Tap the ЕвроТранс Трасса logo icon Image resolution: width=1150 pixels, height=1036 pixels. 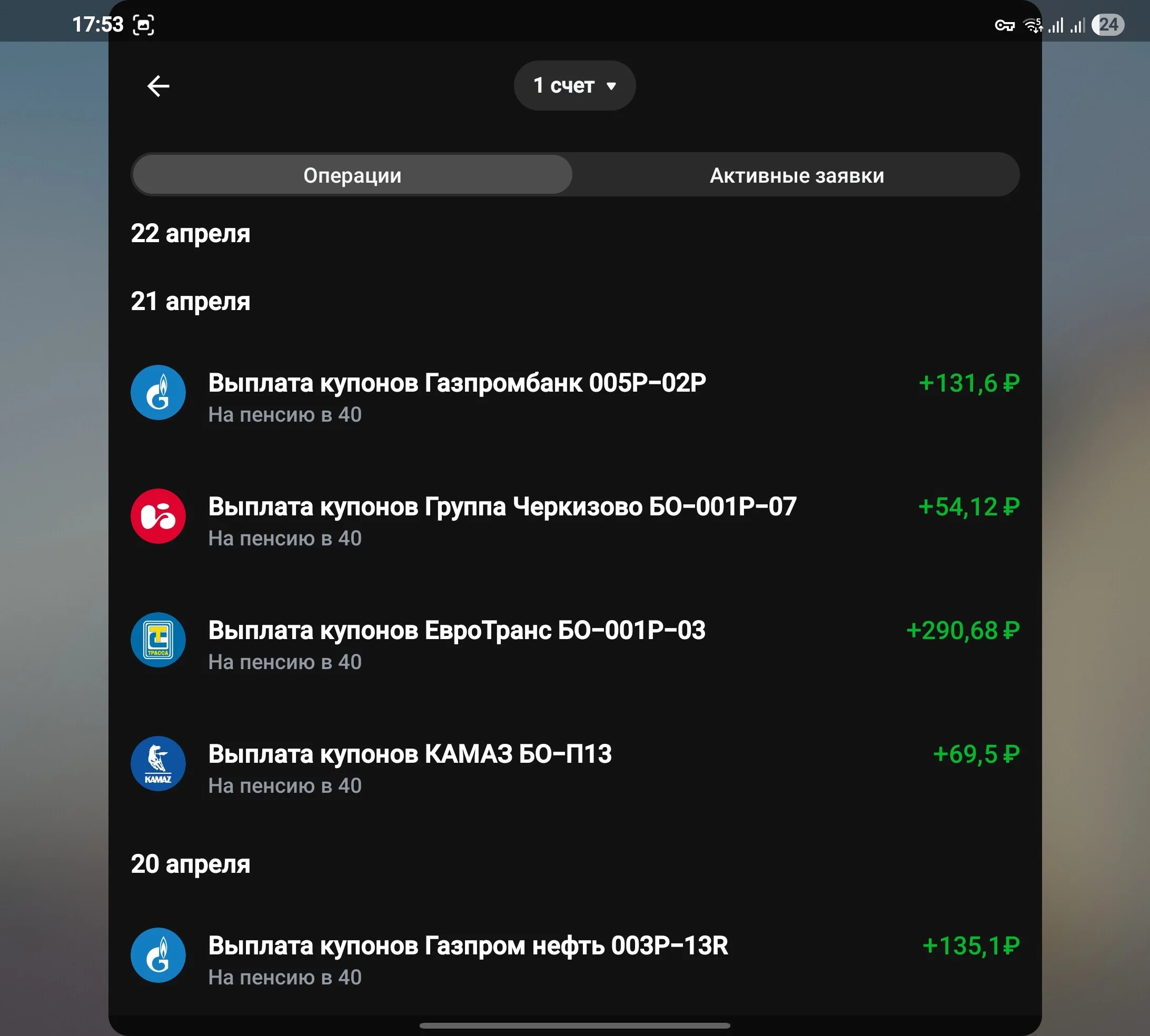click(x=158, y=640)
